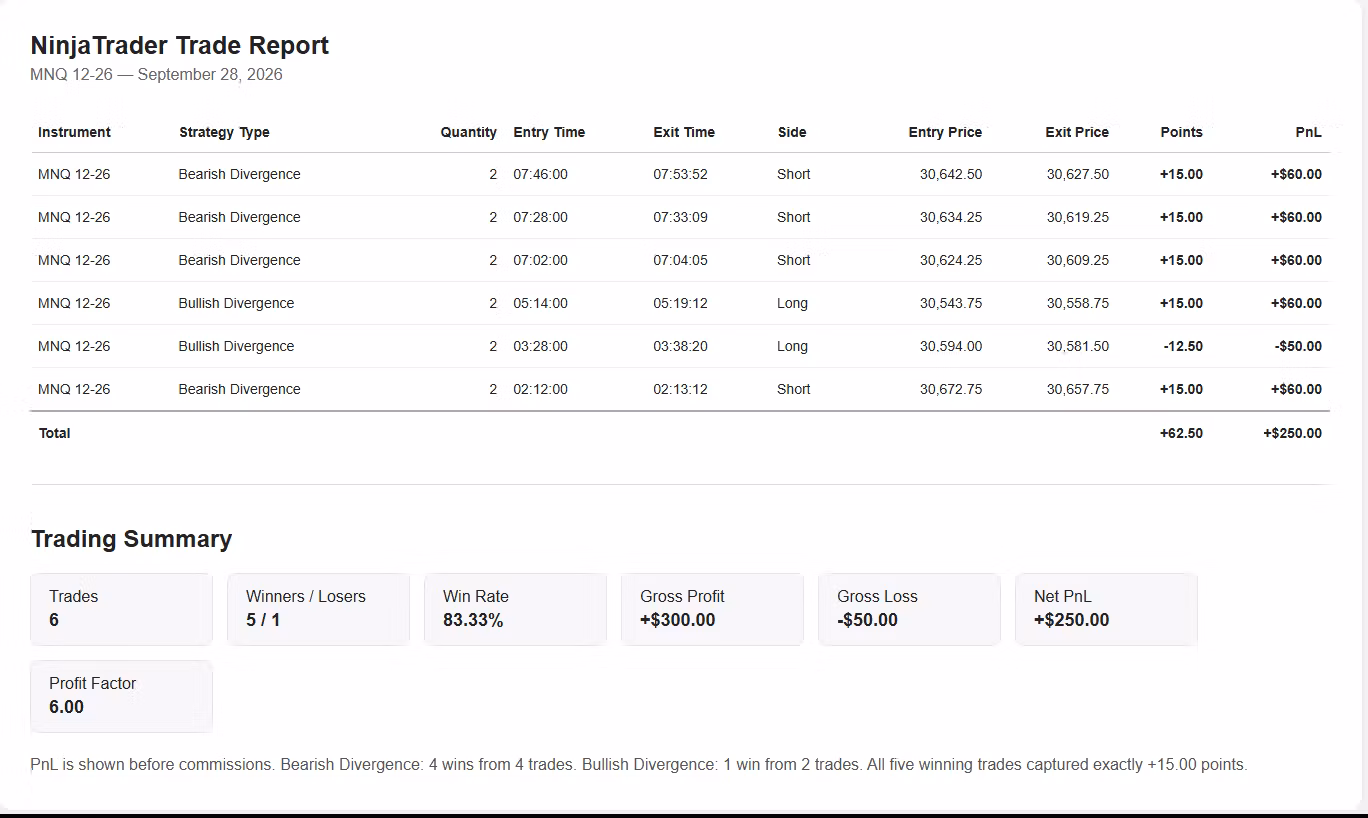The width and height of the screenshot is (1368, 818).
Task: Click the "Entry Time" column header
Action: [549, 132]
